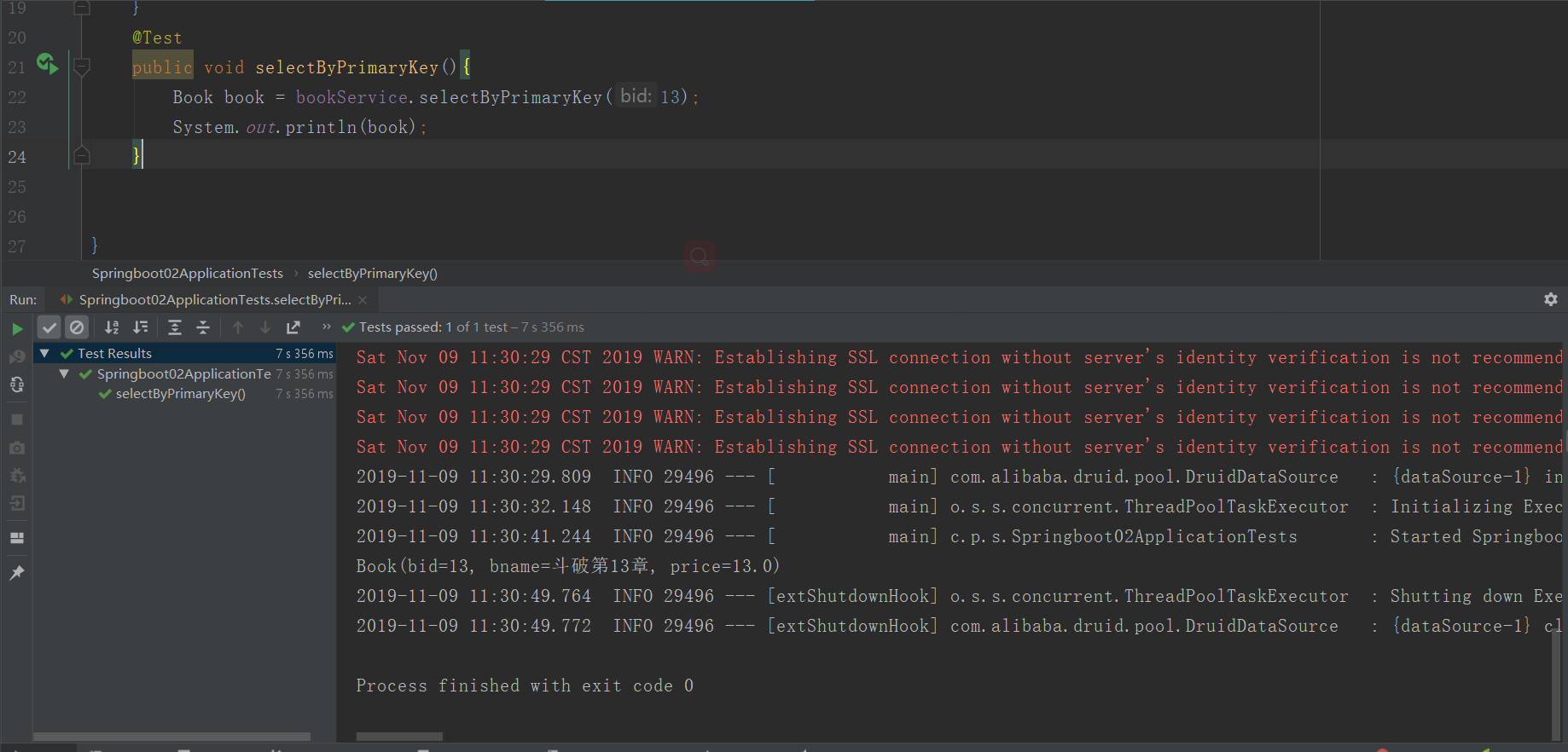Toggle Show Passed tests checkmark button
The height and width of the screenshot is (752, 1568).
pyautogui.click(x=49, y=327)
